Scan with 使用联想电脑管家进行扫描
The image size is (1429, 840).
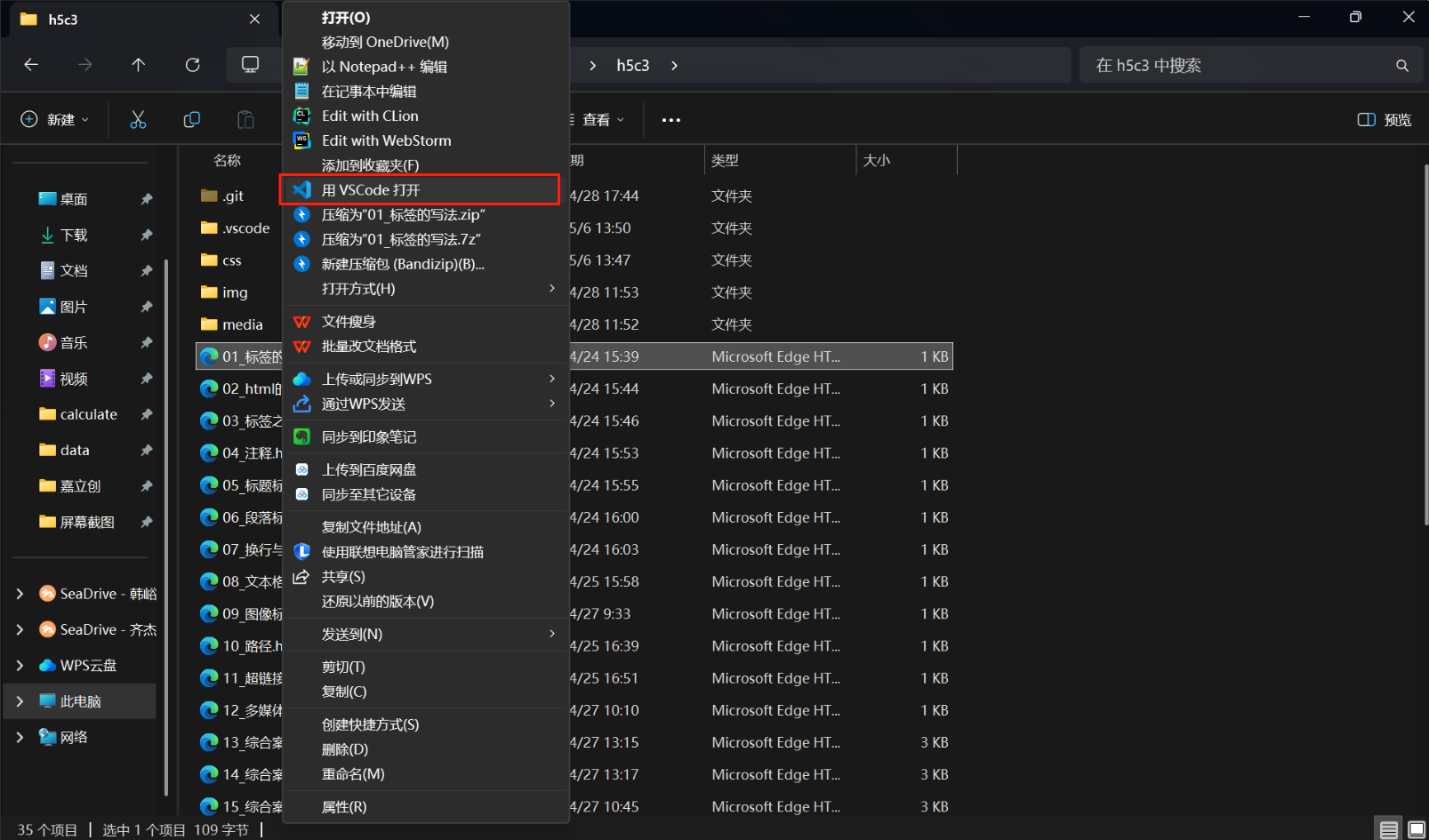[x=425, y=552]
